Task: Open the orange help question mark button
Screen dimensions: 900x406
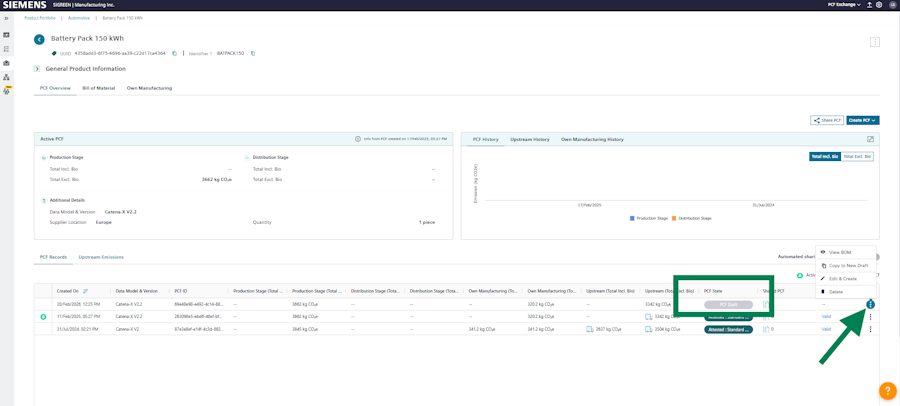Action: point(886,391)
